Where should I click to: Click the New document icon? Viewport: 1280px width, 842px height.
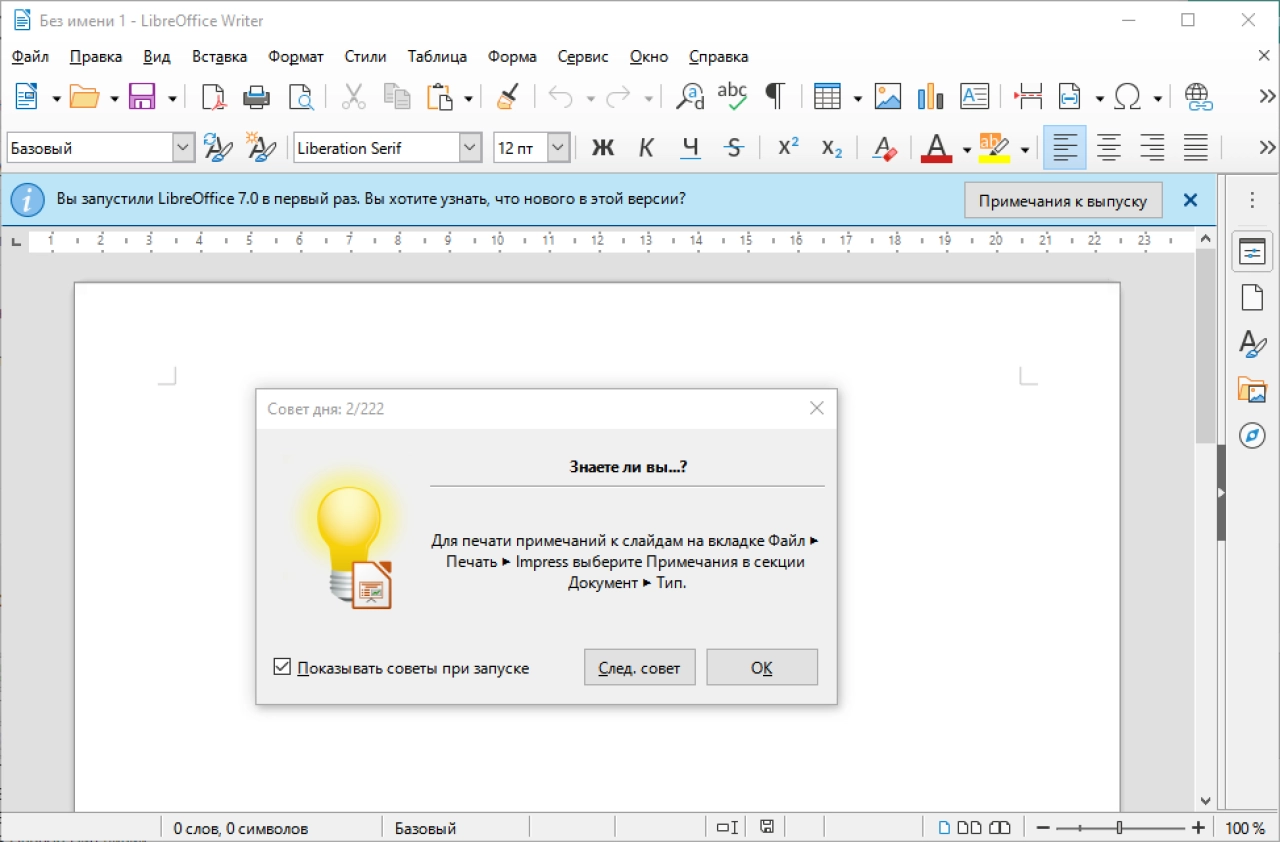pyautogui.click(x=26, y=97)
